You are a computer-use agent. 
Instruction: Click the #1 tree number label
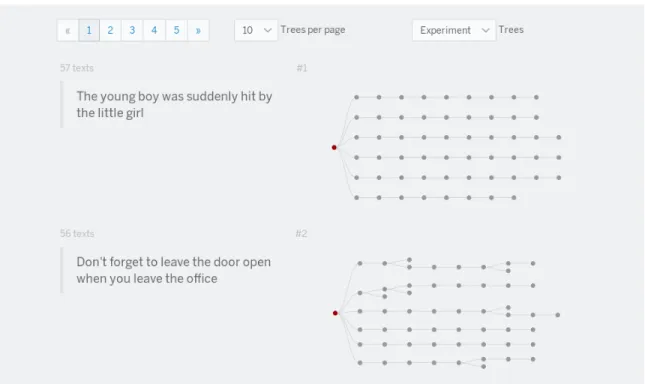302,68
